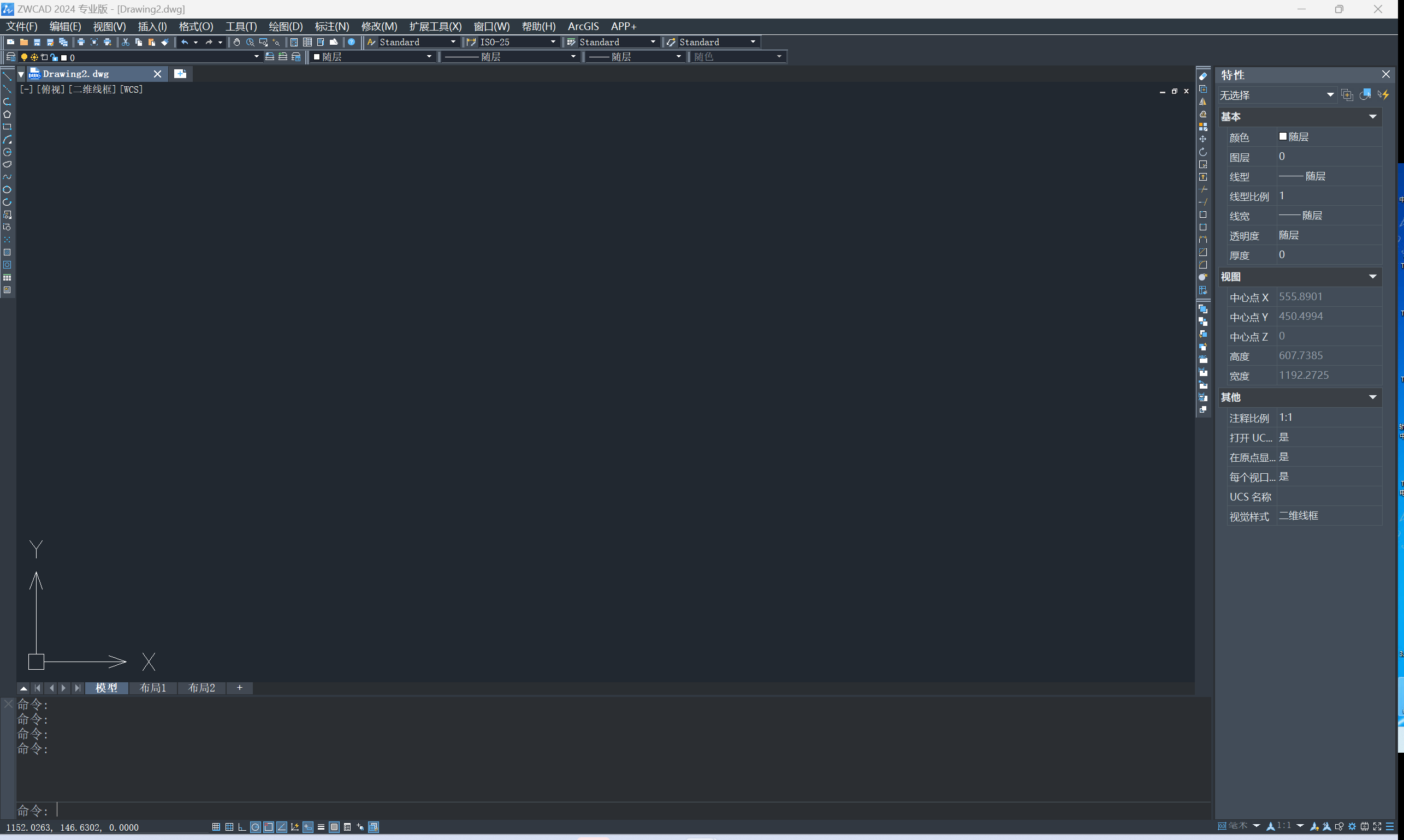Add a new layout with plus button
This screenshot has width=1404, height=840.
coord(240,688)
